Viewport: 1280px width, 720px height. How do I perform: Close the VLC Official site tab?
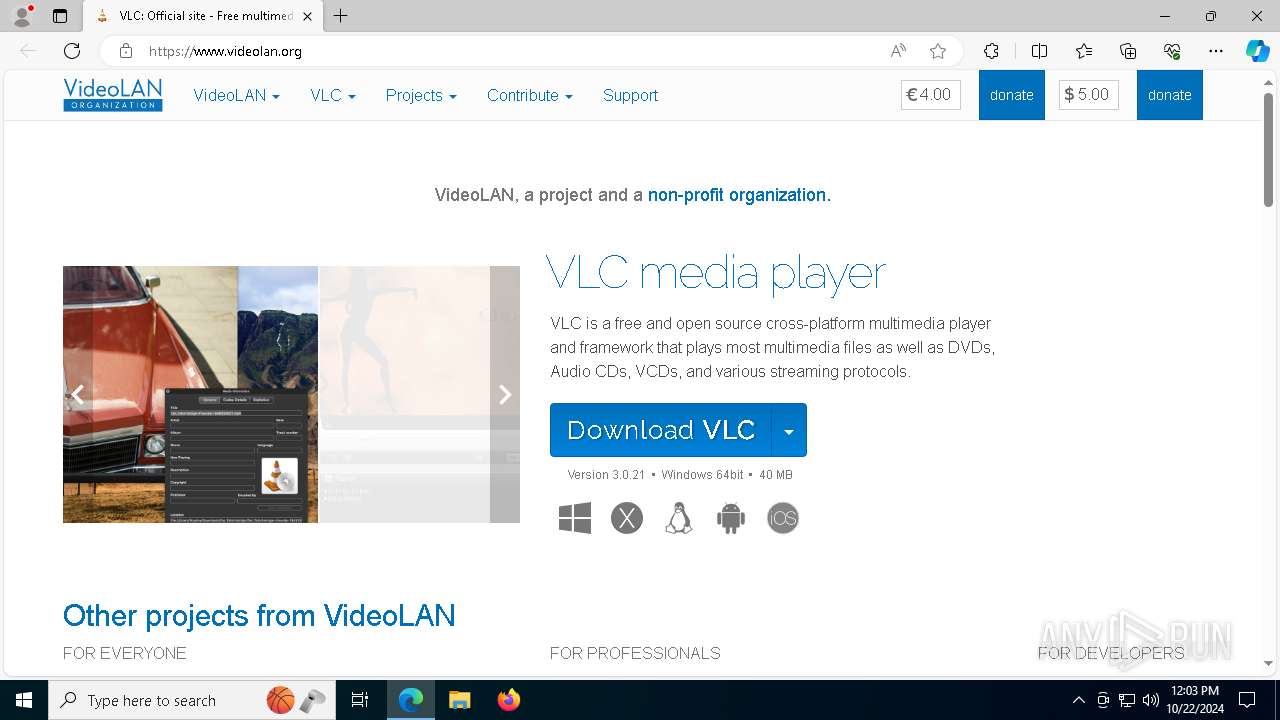click(307, 16)
